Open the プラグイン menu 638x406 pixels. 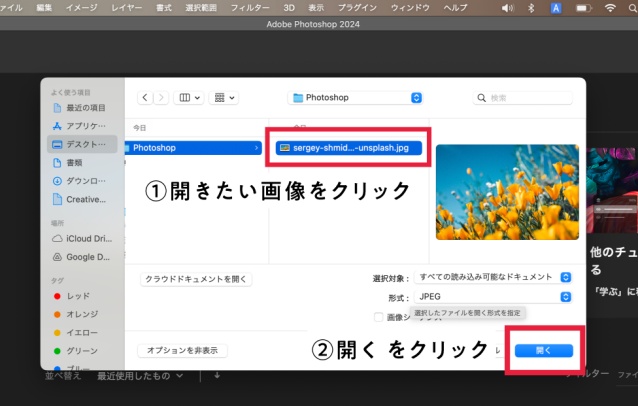[x=357, y=7]
